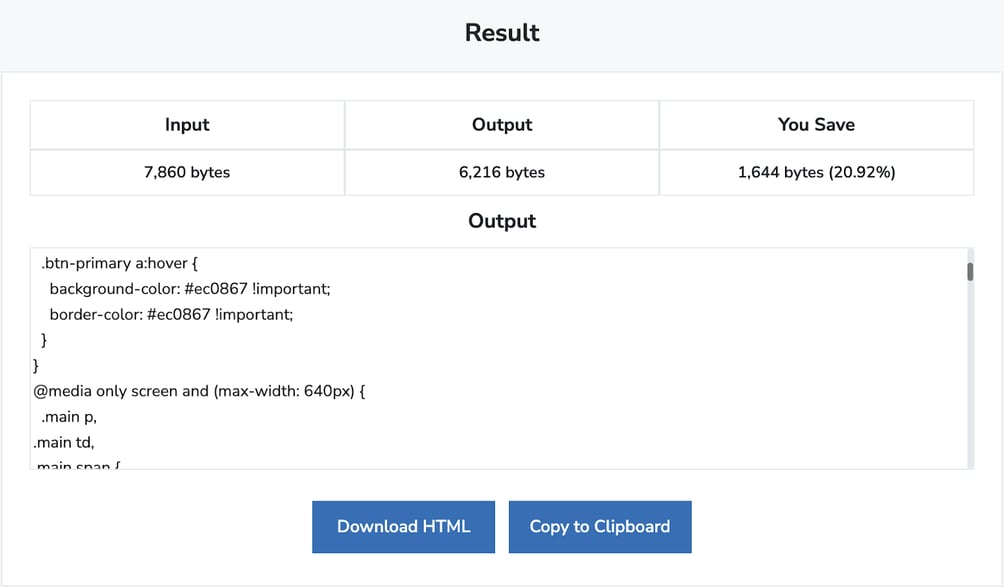Image resolution: width=1004 pixels, height=587 pixels.
Task: Click the 6,216 bytes output size cell
Action: point(501,171)
